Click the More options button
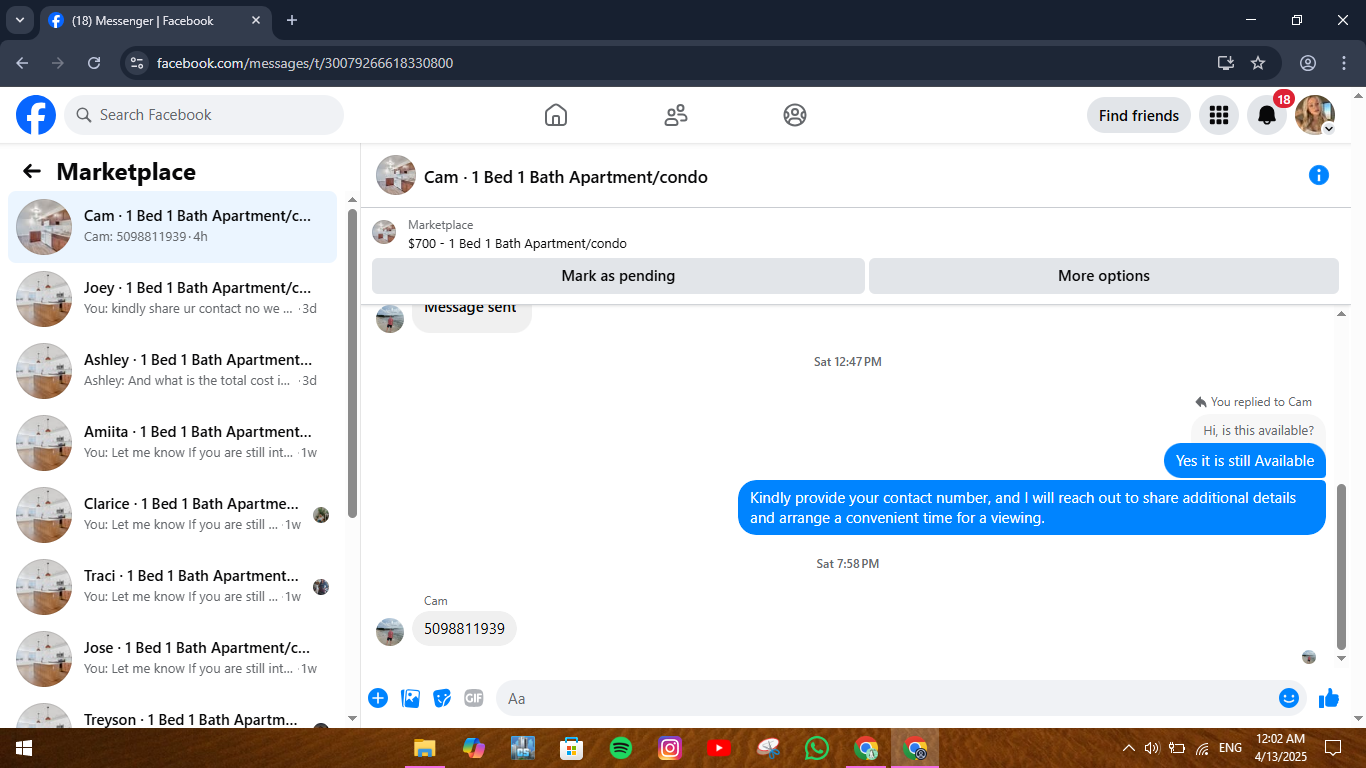Viewport: 1366px width, 768px height. point(1104,276)
